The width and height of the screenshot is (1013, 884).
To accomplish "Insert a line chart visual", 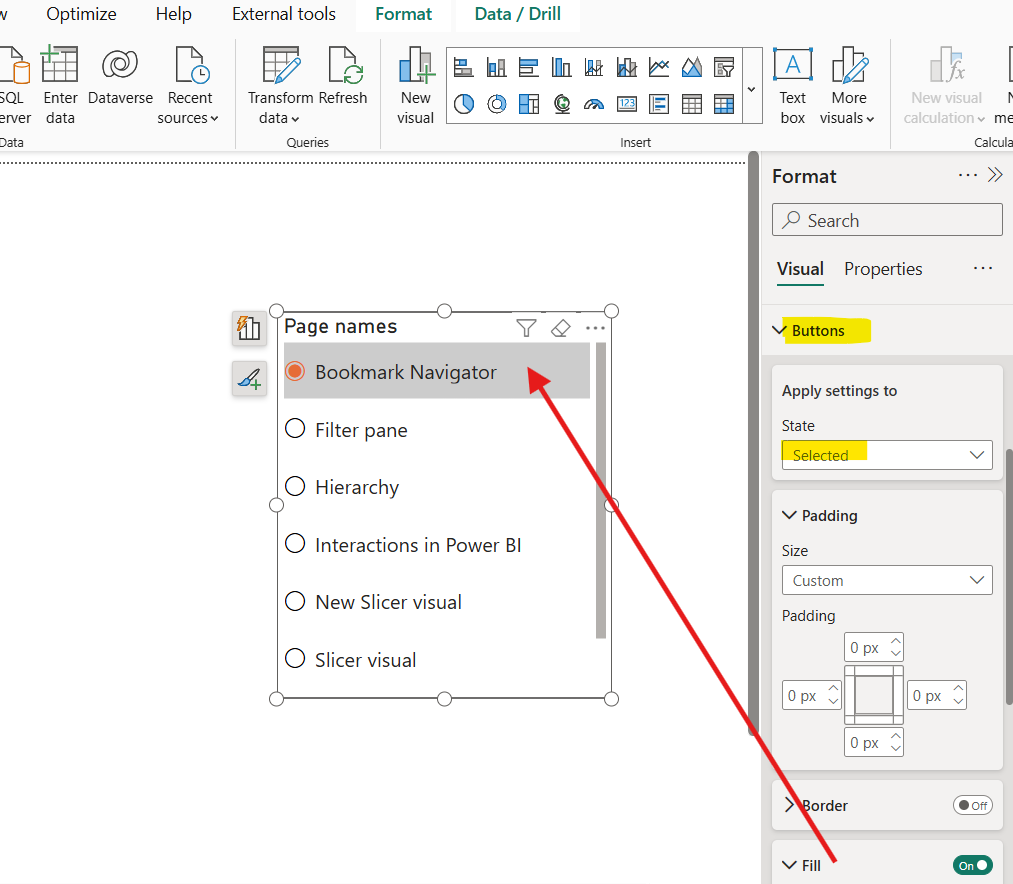I will click(659, 67).
